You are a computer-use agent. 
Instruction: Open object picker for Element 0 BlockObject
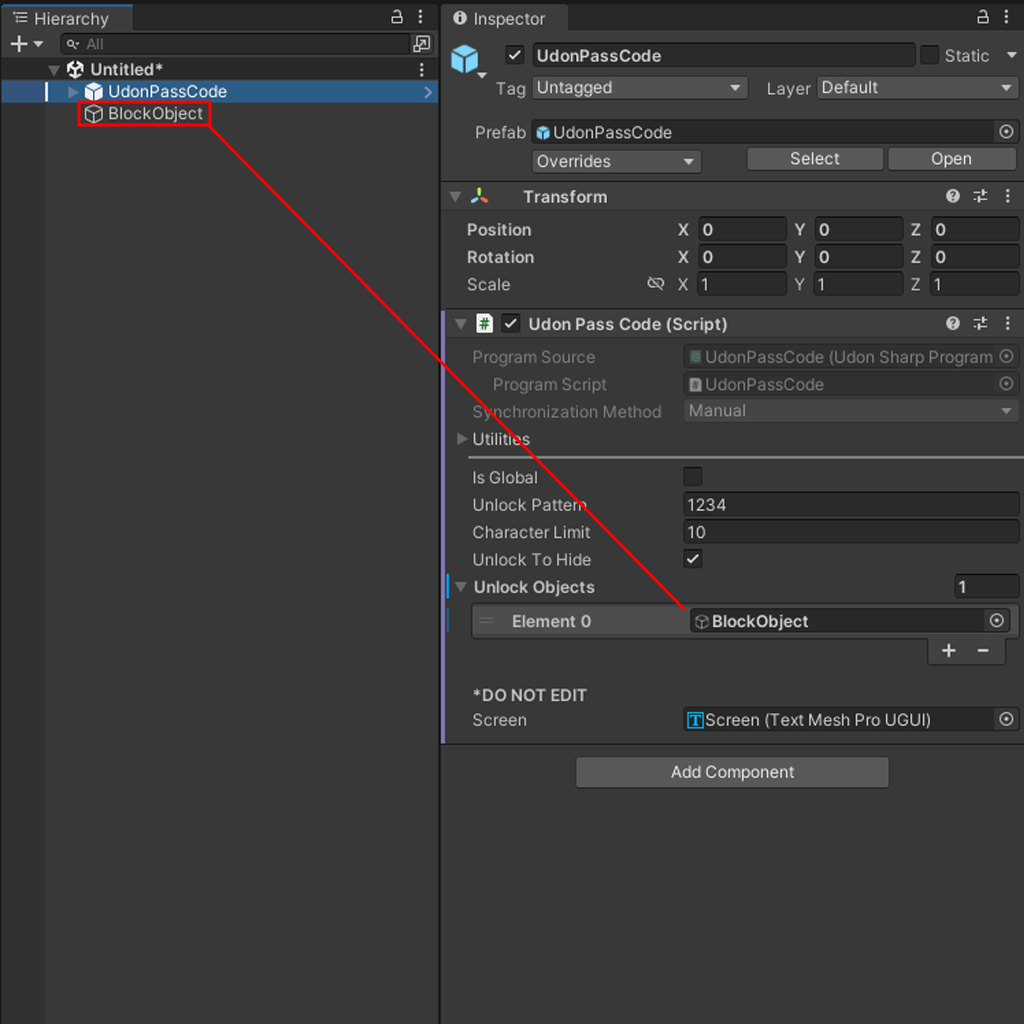(996, 621)
